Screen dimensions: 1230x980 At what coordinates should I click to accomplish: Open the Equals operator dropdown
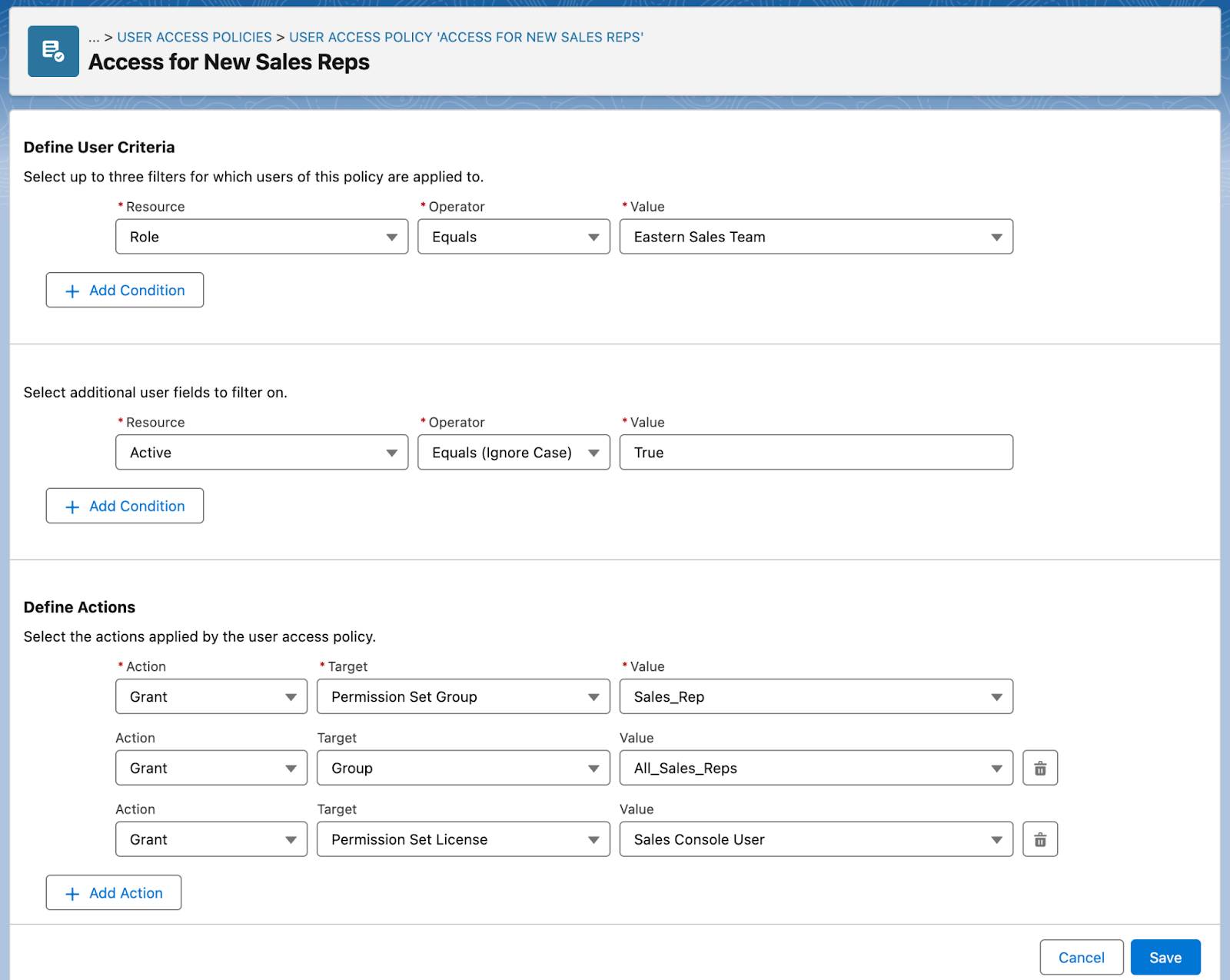pos(514,237)
